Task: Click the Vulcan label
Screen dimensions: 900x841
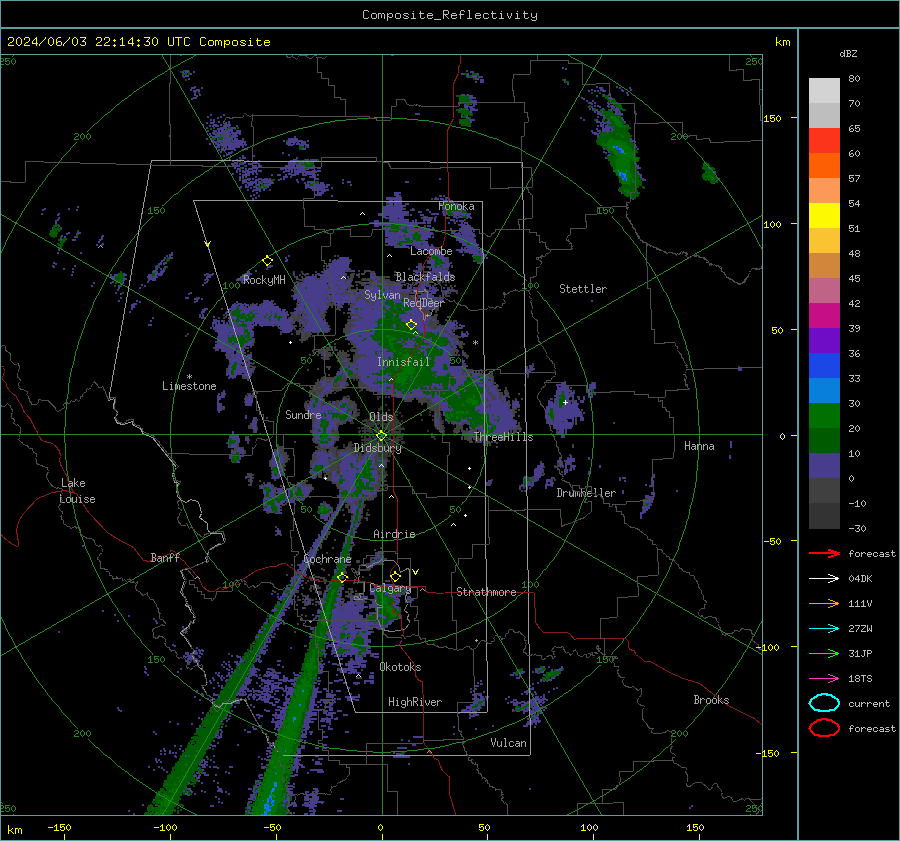Action: [508, 743]
